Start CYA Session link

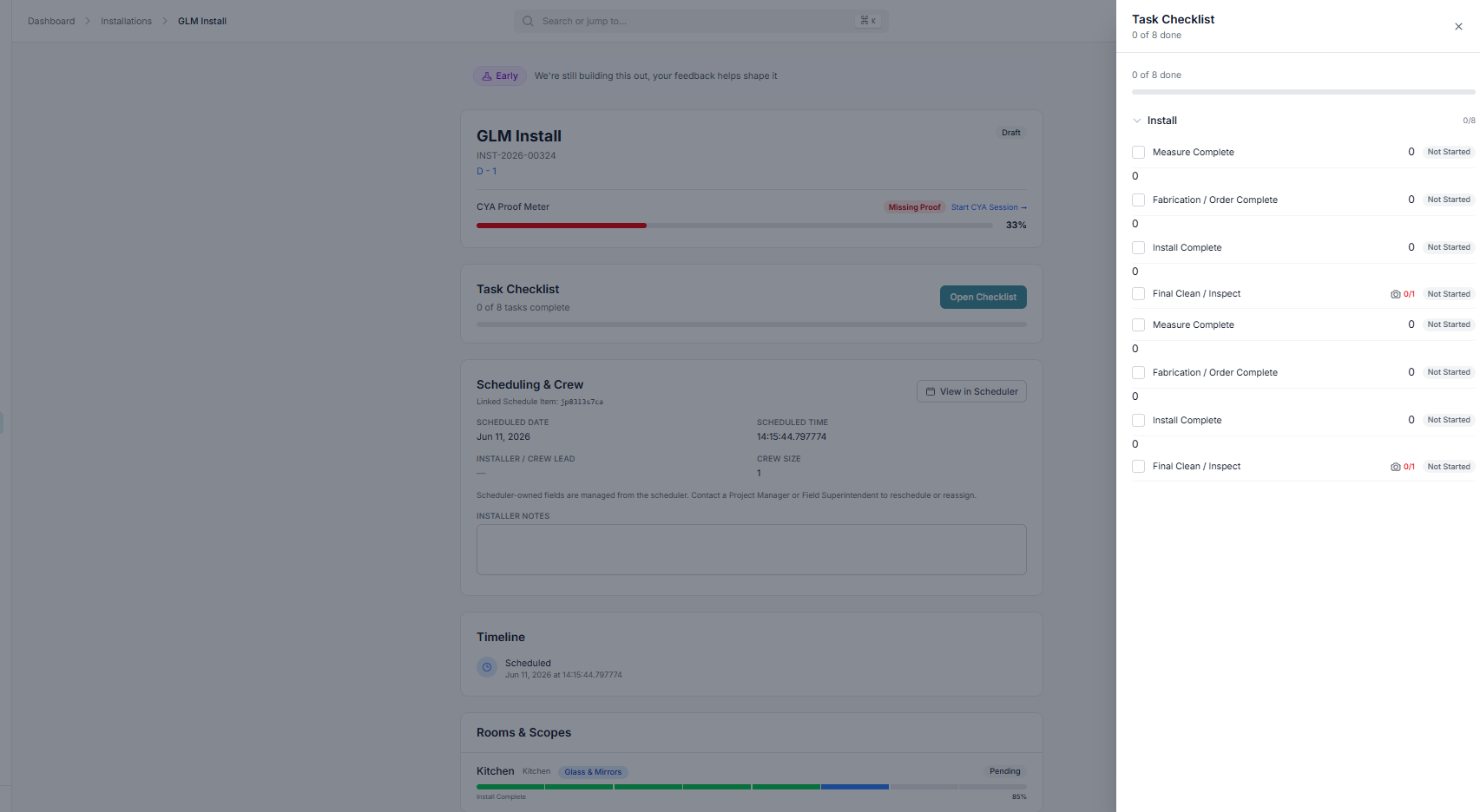(989, 207)
